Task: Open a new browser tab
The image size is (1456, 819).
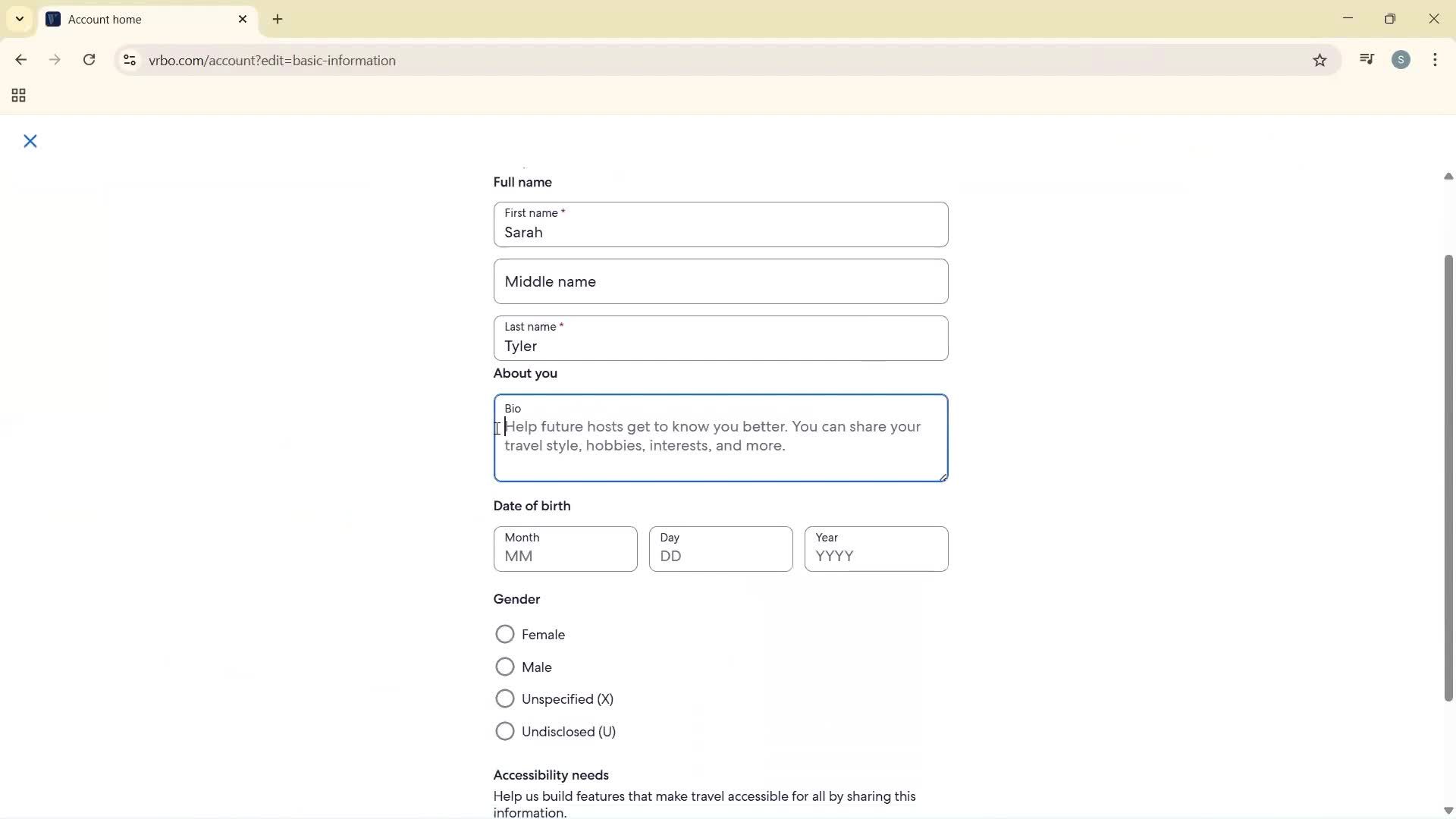Action: (278, 19)
